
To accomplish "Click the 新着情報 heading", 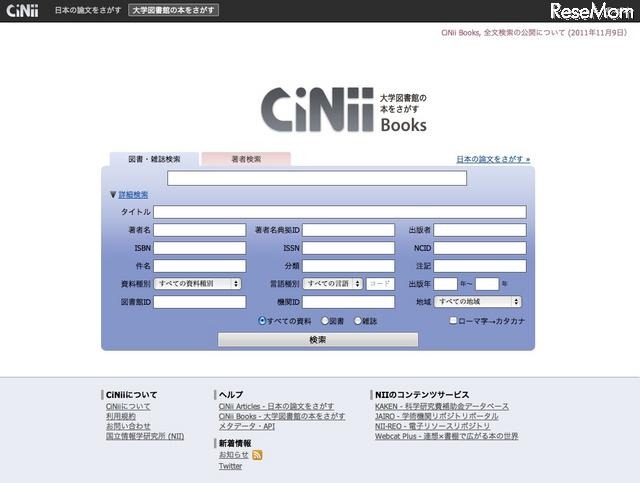I will pyautogui.click(x=235, y=443).
